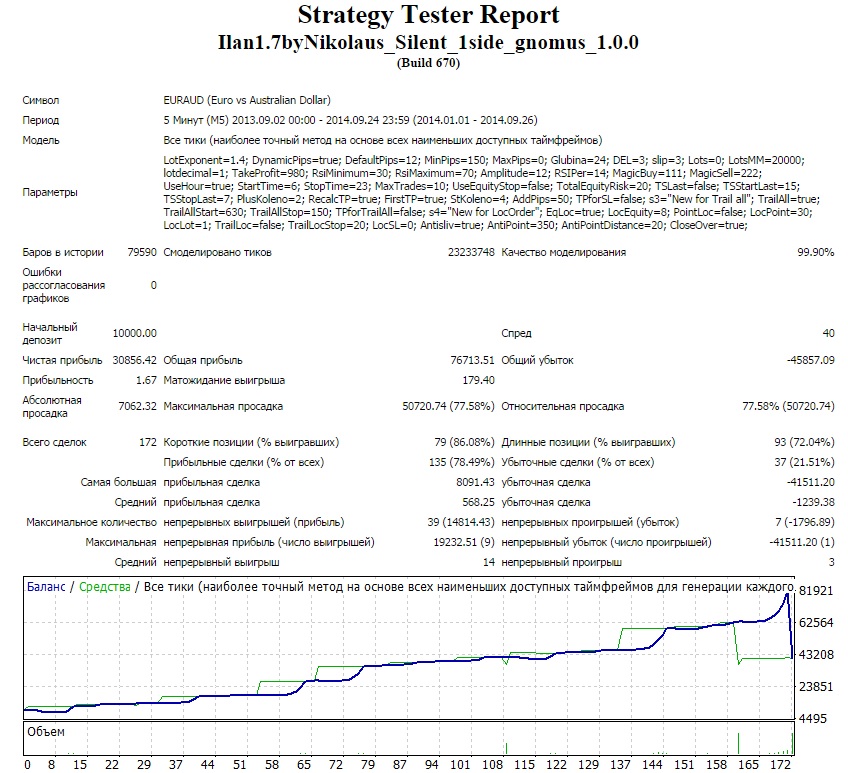This screenshot has height=773, width=848.
Task: Click the balance curve peak near trade 172
Action: tap(787, 594)
